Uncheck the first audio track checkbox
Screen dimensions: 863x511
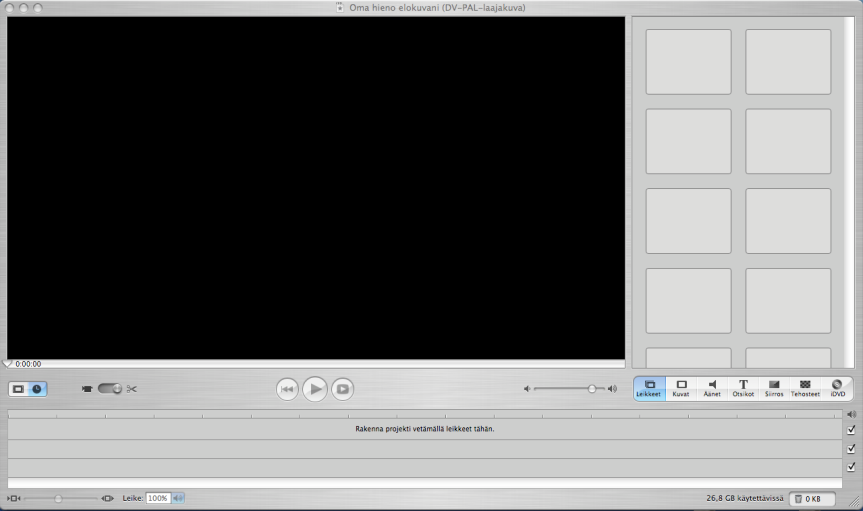click(851, 449)
